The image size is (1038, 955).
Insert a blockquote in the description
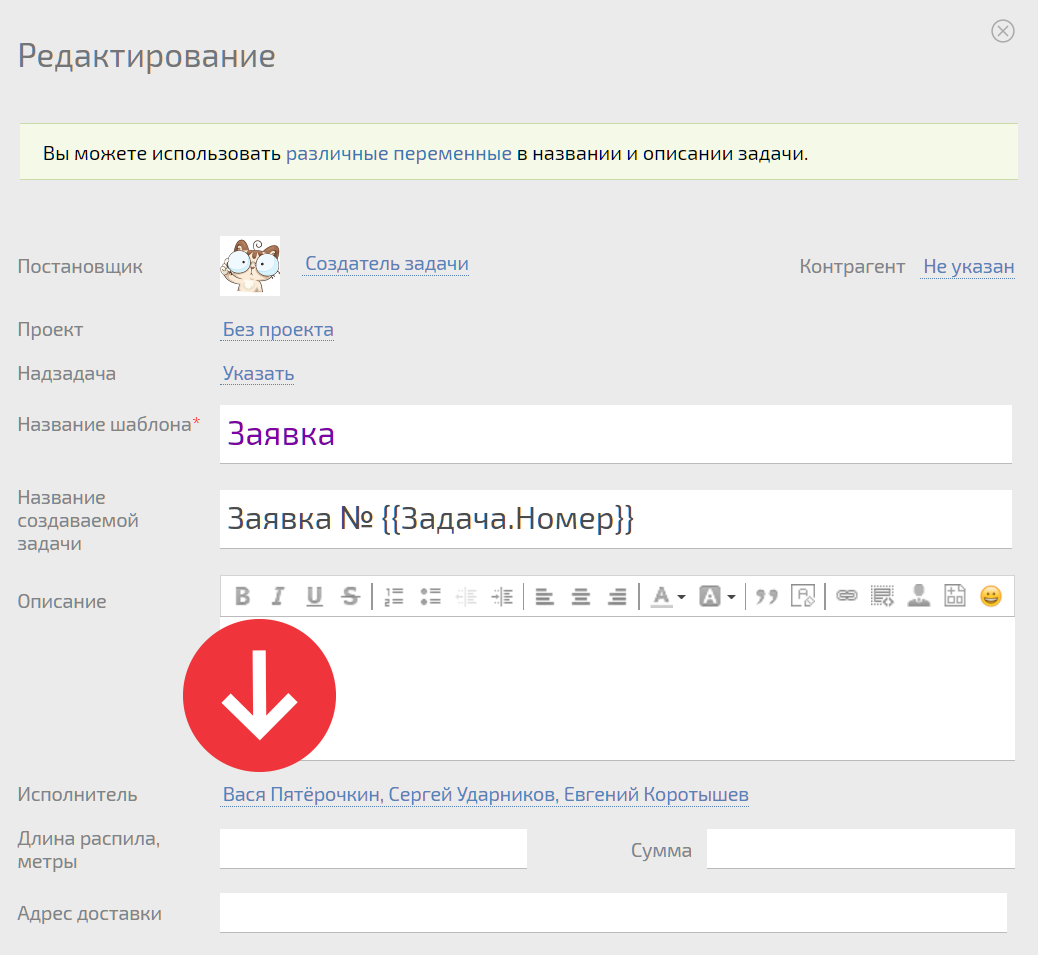[x=767, y=596]
